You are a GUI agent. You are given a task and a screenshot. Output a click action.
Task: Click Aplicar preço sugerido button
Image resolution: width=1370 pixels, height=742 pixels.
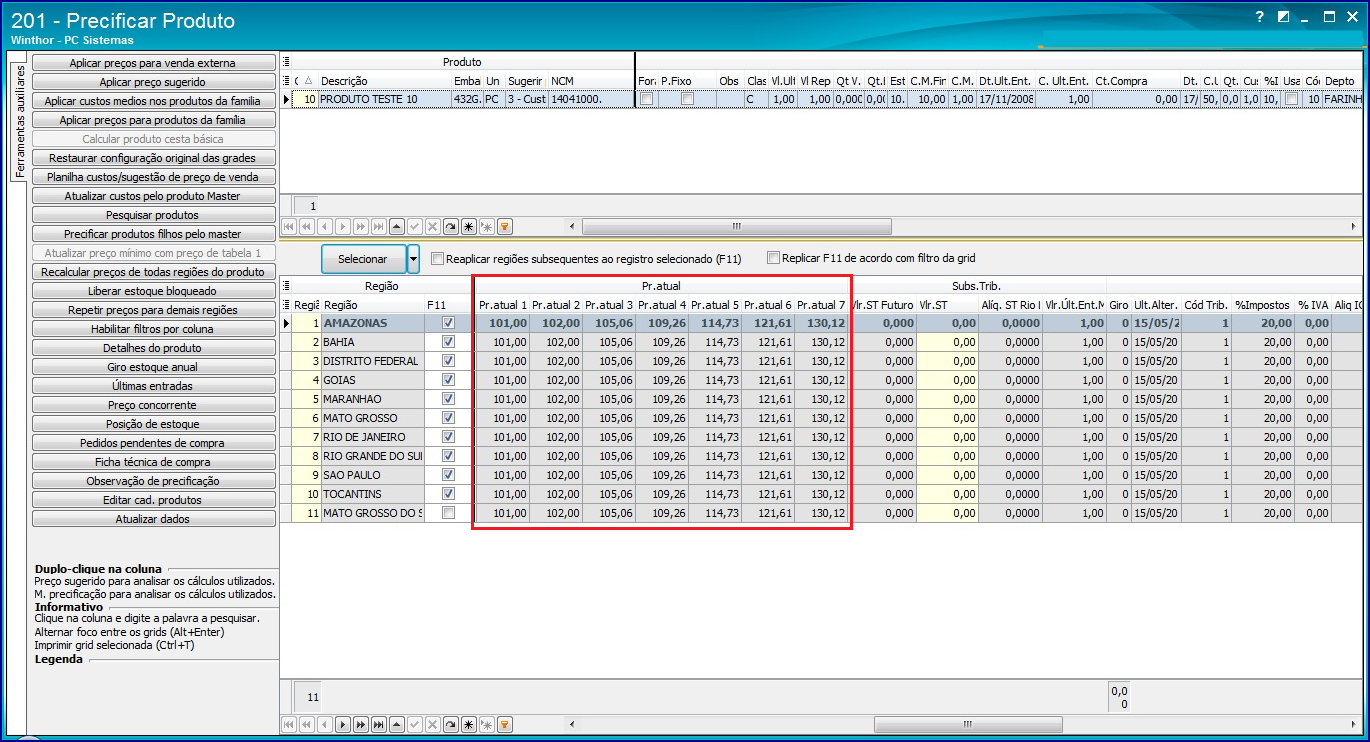[153, 82]
